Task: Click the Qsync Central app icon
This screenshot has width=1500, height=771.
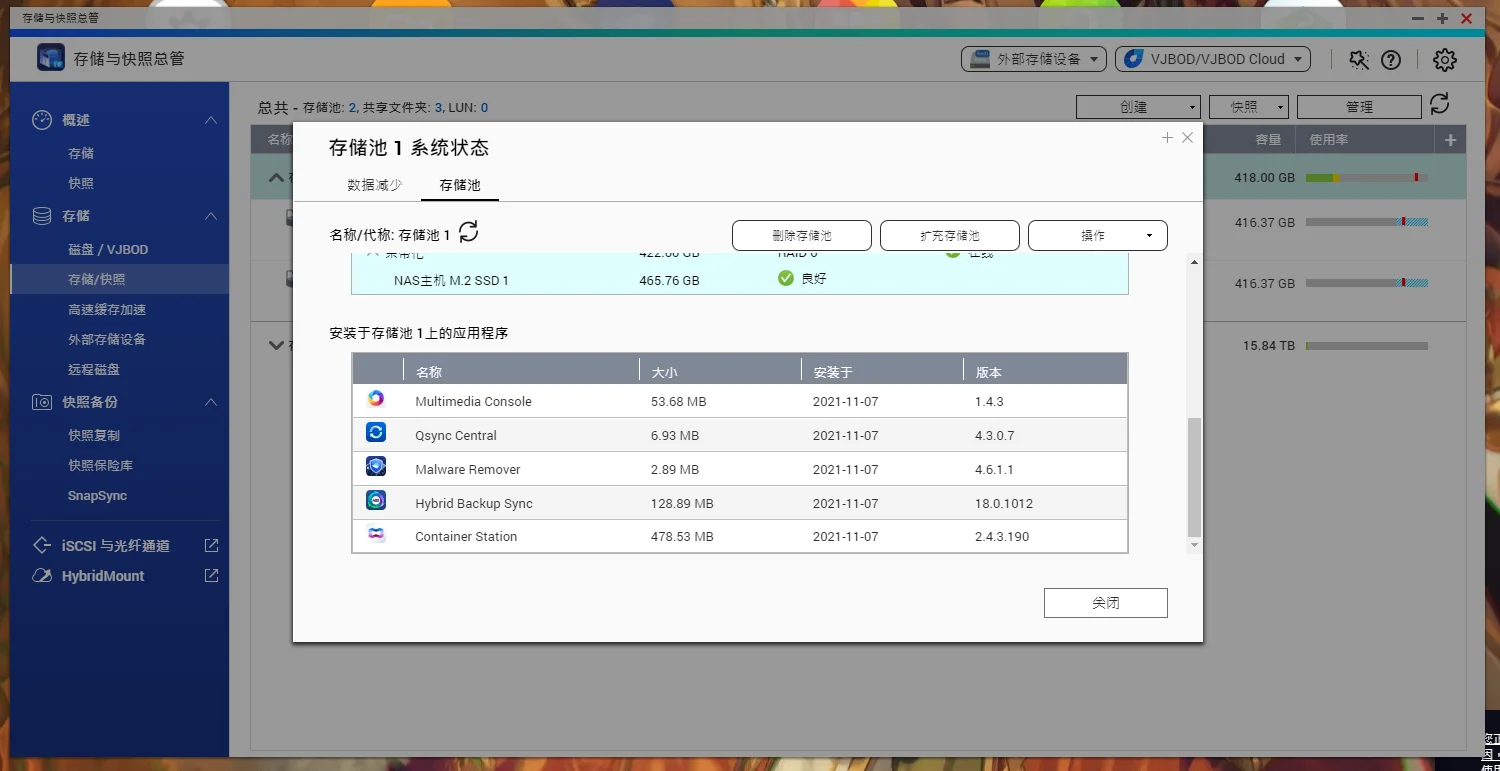Action: (x=376, y=433)
